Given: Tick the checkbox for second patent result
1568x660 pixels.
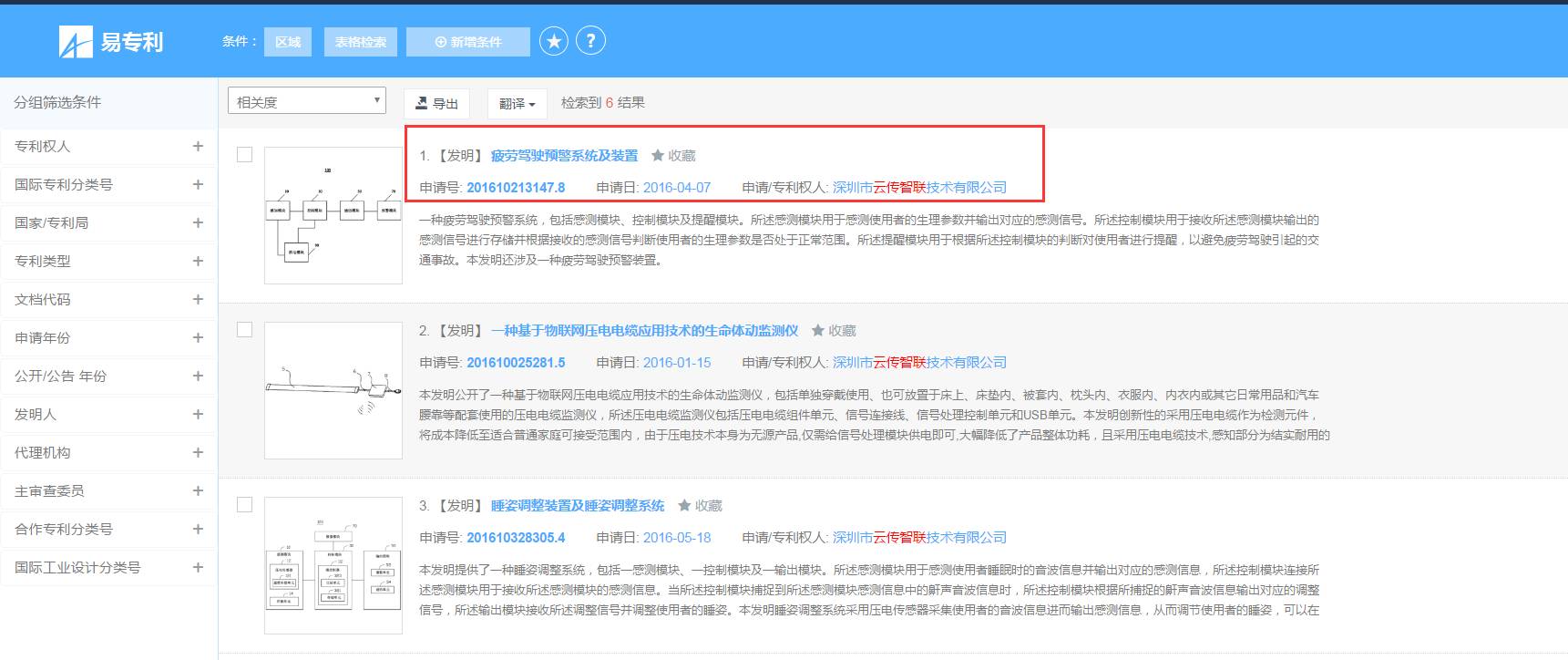Looking at the screenshot, I should coord(244,330).
